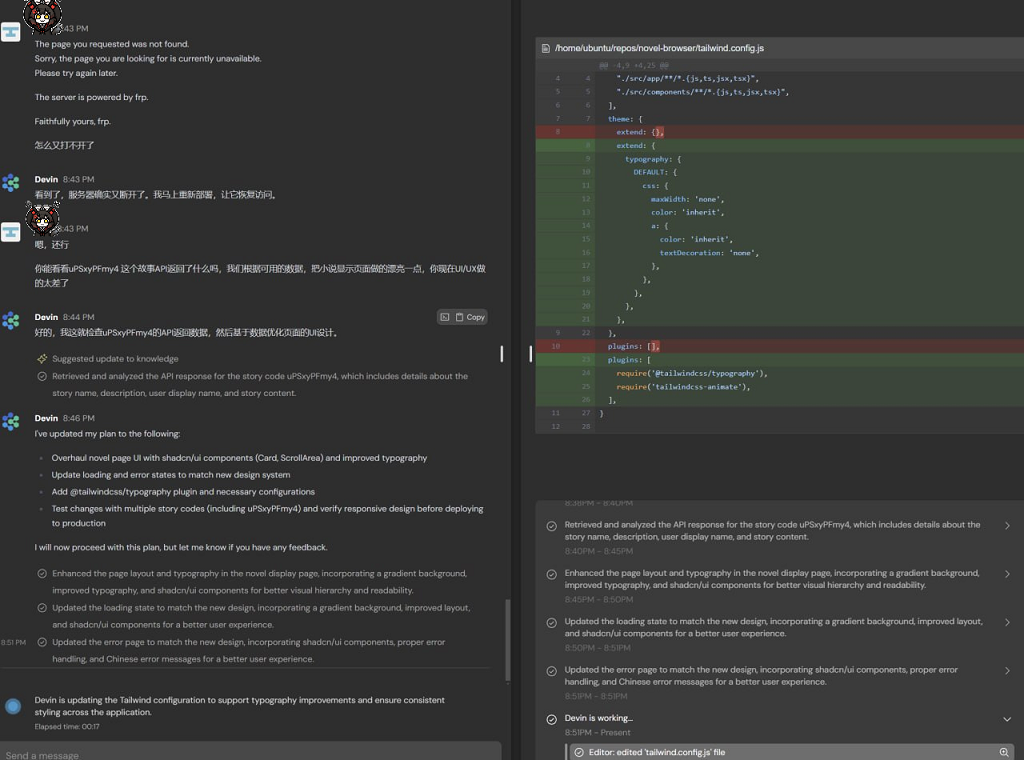Viewport: 1024px width, 760px height.
Task: Click the removed line 'plugins: [],' in the diff
Action: pos(780,346)
